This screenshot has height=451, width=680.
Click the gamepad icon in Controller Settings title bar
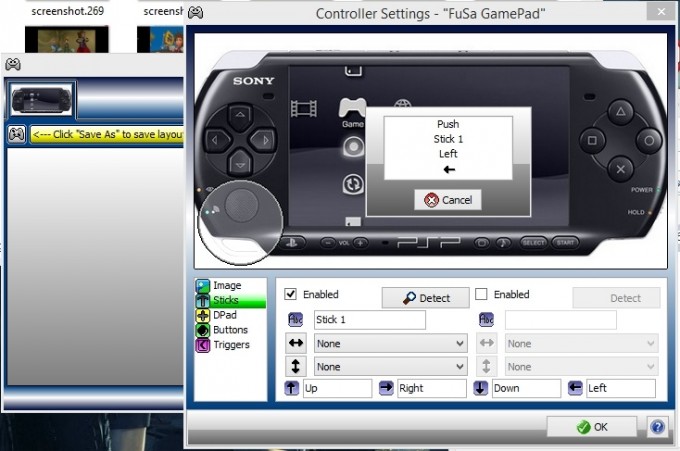(196, 13)
